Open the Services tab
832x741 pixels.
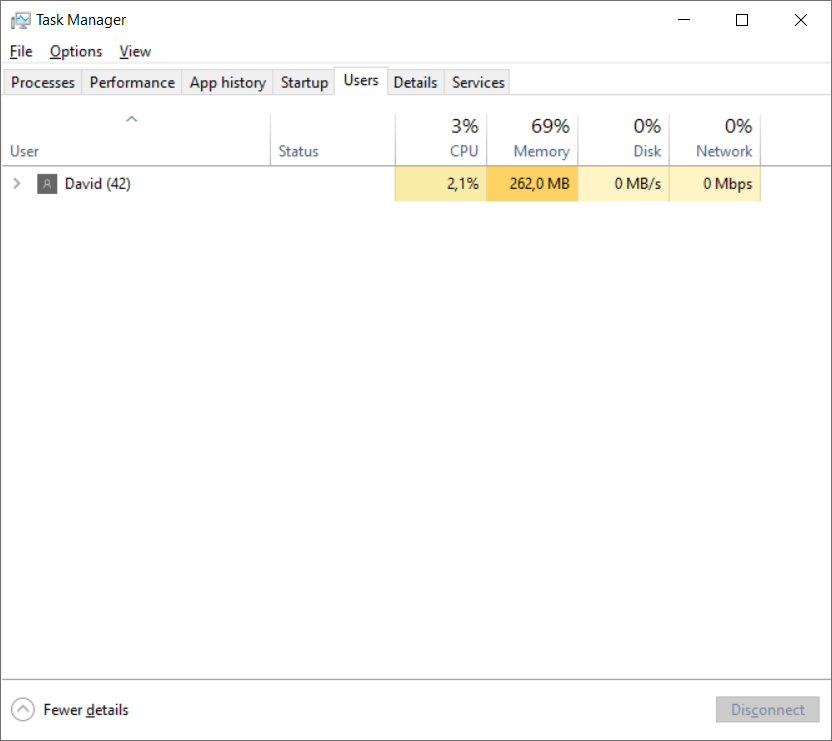[x=478, y=82]
